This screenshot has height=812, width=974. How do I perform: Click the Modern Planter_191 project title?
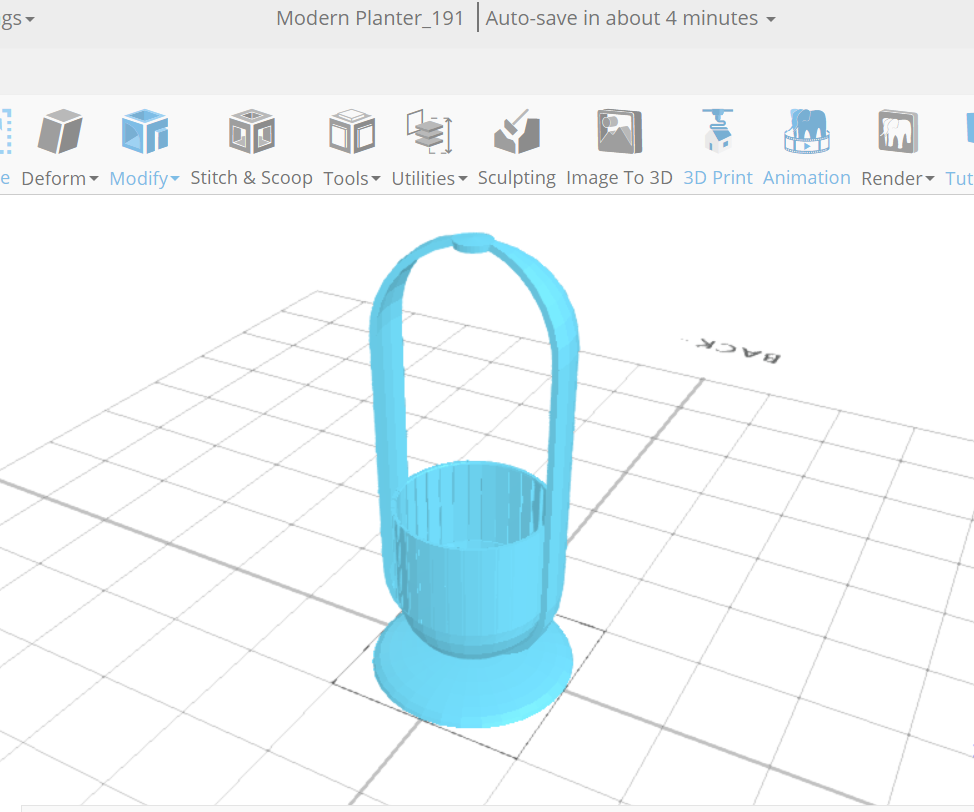(x=370, y=18)
